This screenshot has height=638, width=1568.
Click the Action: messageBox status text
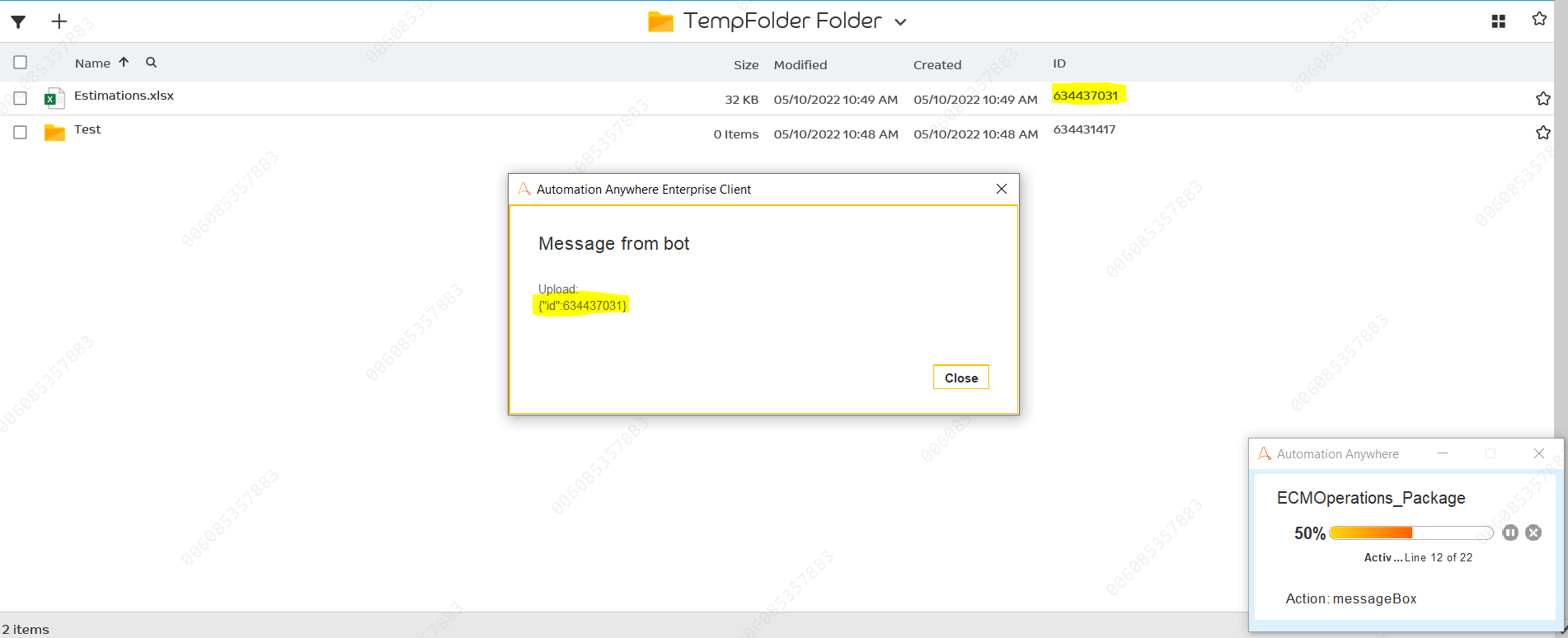click(1351, 599)
